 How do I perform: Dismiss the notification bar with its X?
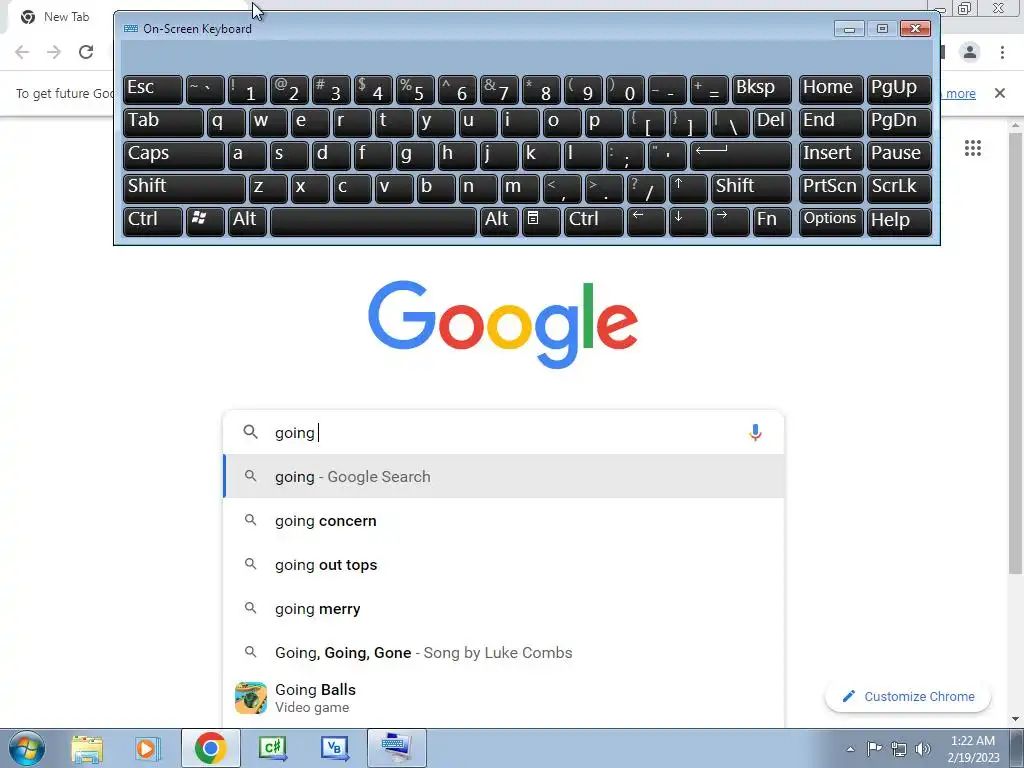coord(999,93)
